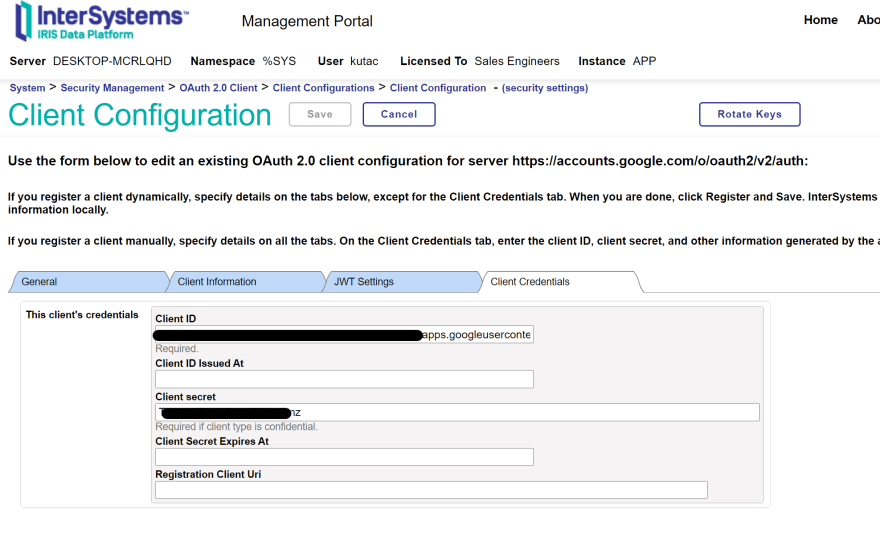Screen dimensions: 880x538
Task: Click 'This client's credentials' label
Action: [82, 315]
